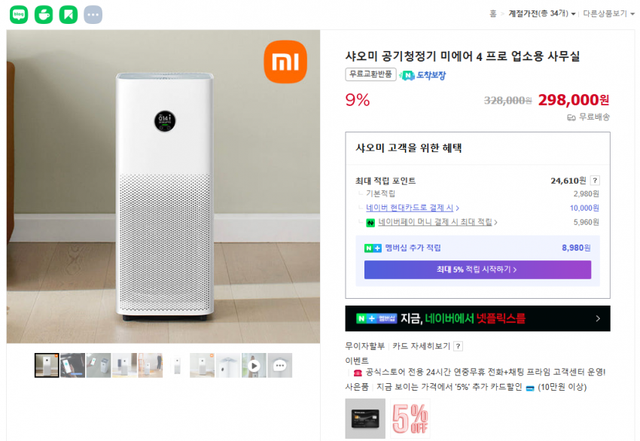The height and width of the screenshot is (441, 640).
Task: Play the product video thumbnail
Action: pyautogui.click(x=254, y=366)
